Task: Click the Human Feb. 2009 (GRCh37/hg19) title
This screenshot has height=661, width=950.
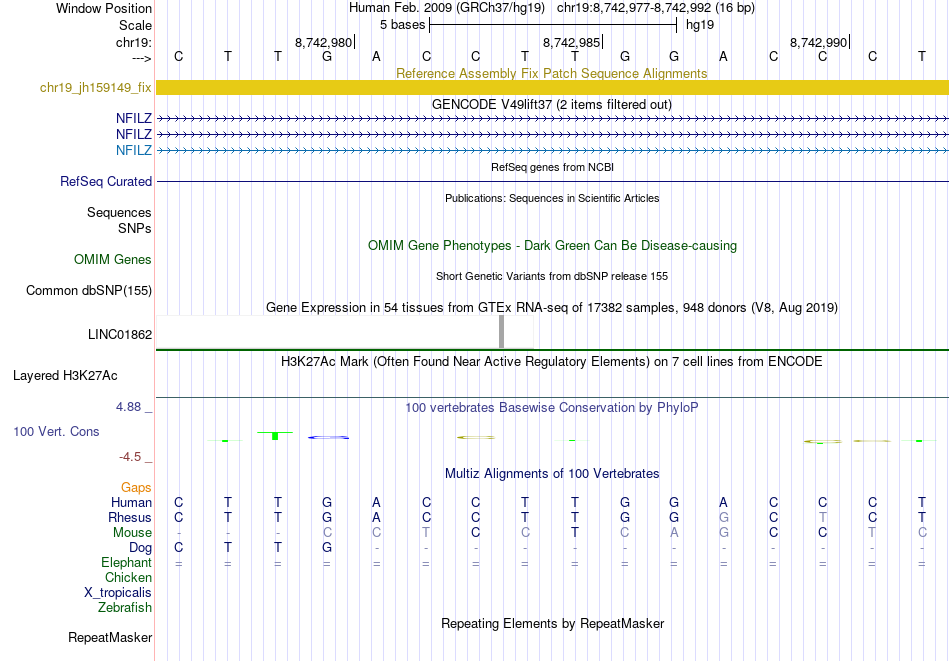Action: point(447,8)
